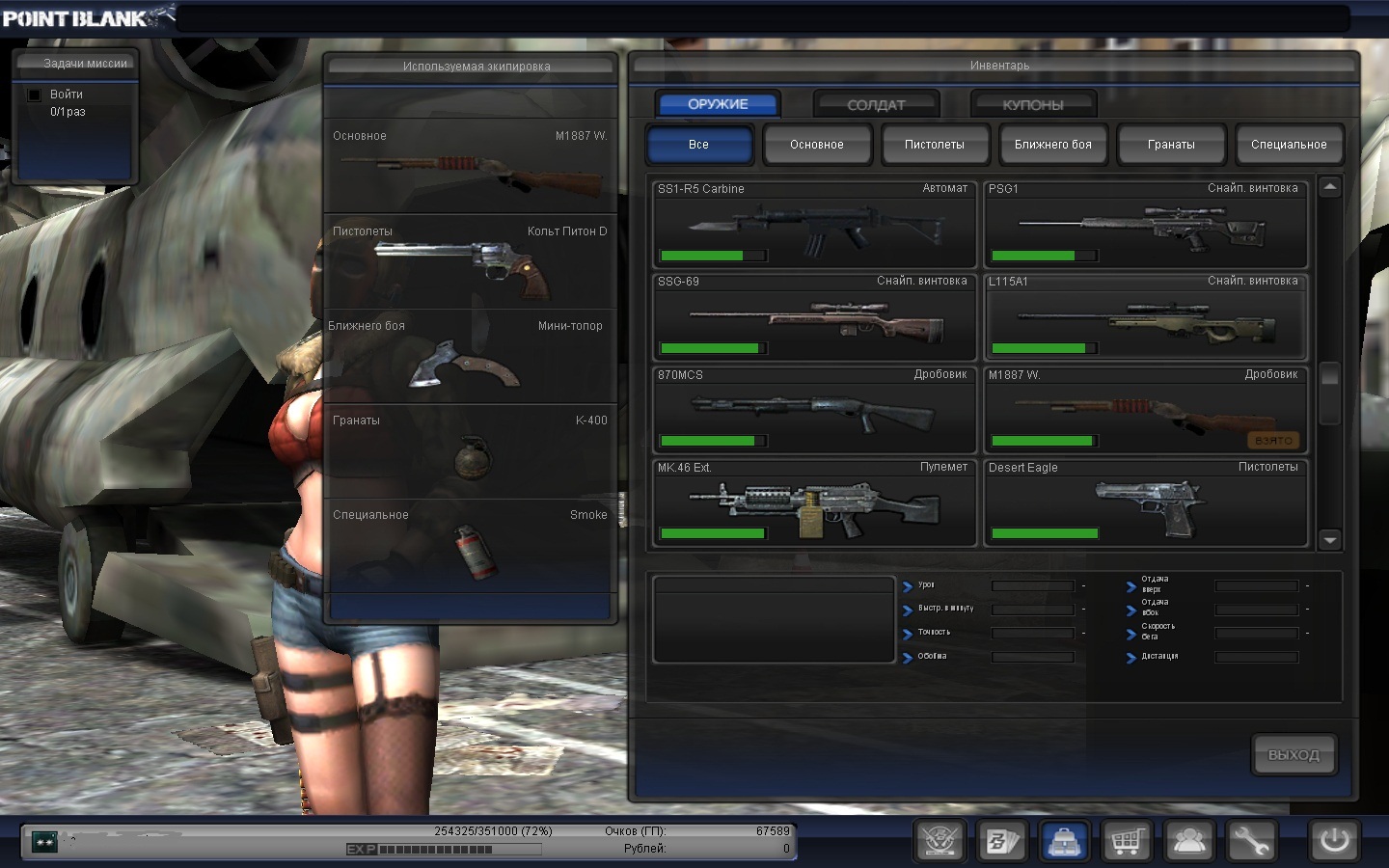
Task: Click the 0/1 раз mission progress text
Action: 68,112
